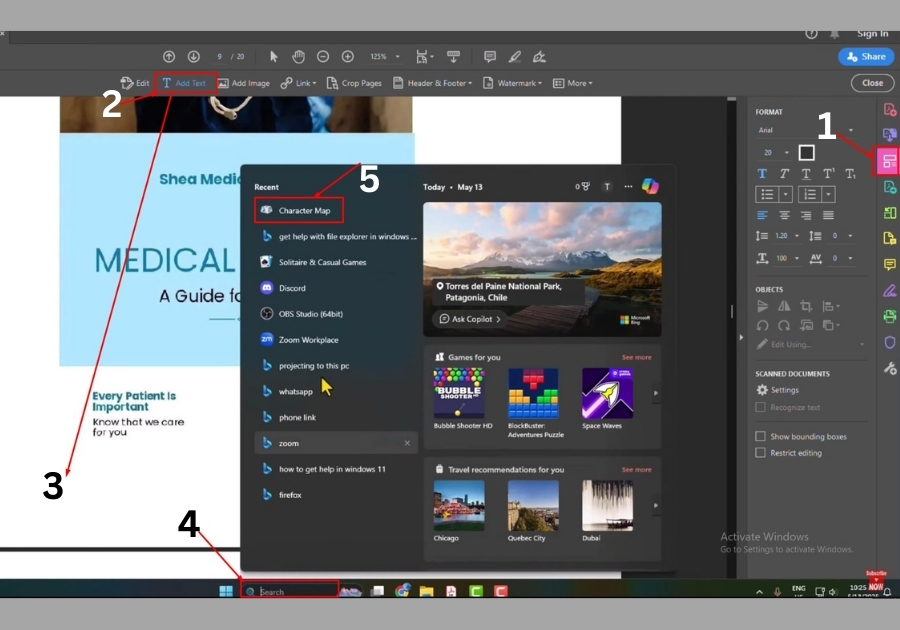Enable Restrict editing checkbox
Viewport: 900px width, 630px height.
click(761, 453)
